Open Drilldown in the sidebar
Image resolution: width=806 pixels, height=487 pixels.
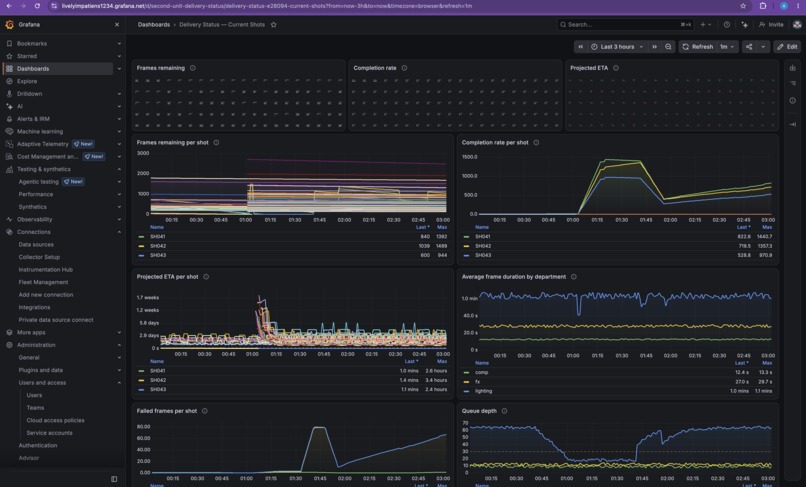click(29, 94)
